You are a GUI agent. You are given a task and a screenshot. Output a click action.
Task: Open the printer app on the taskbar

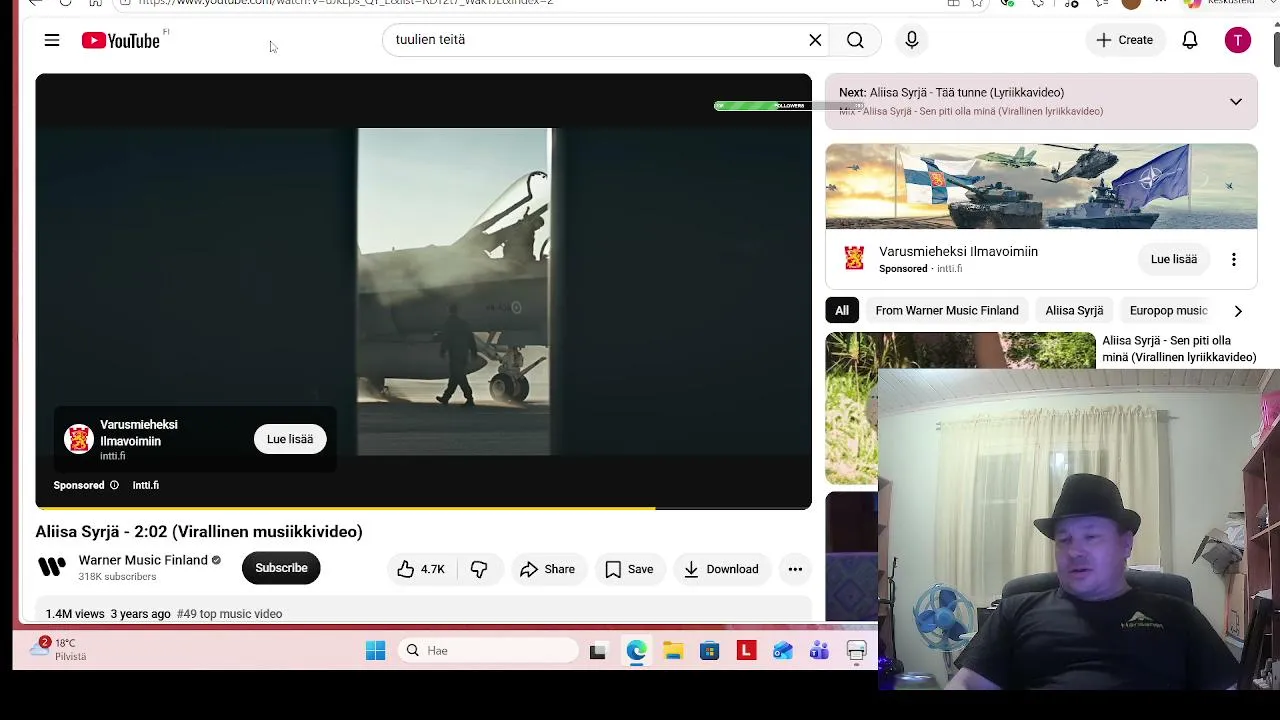pos(856,651)
